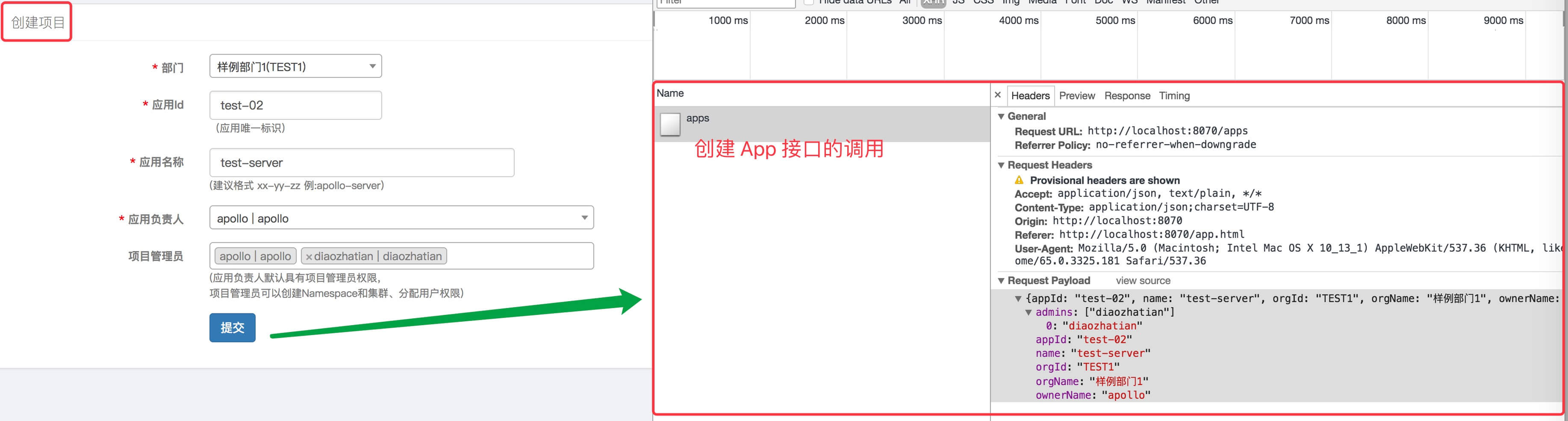Click the Accept header line
This screenshot has width=1568, height=421.
click(1138, 194)
